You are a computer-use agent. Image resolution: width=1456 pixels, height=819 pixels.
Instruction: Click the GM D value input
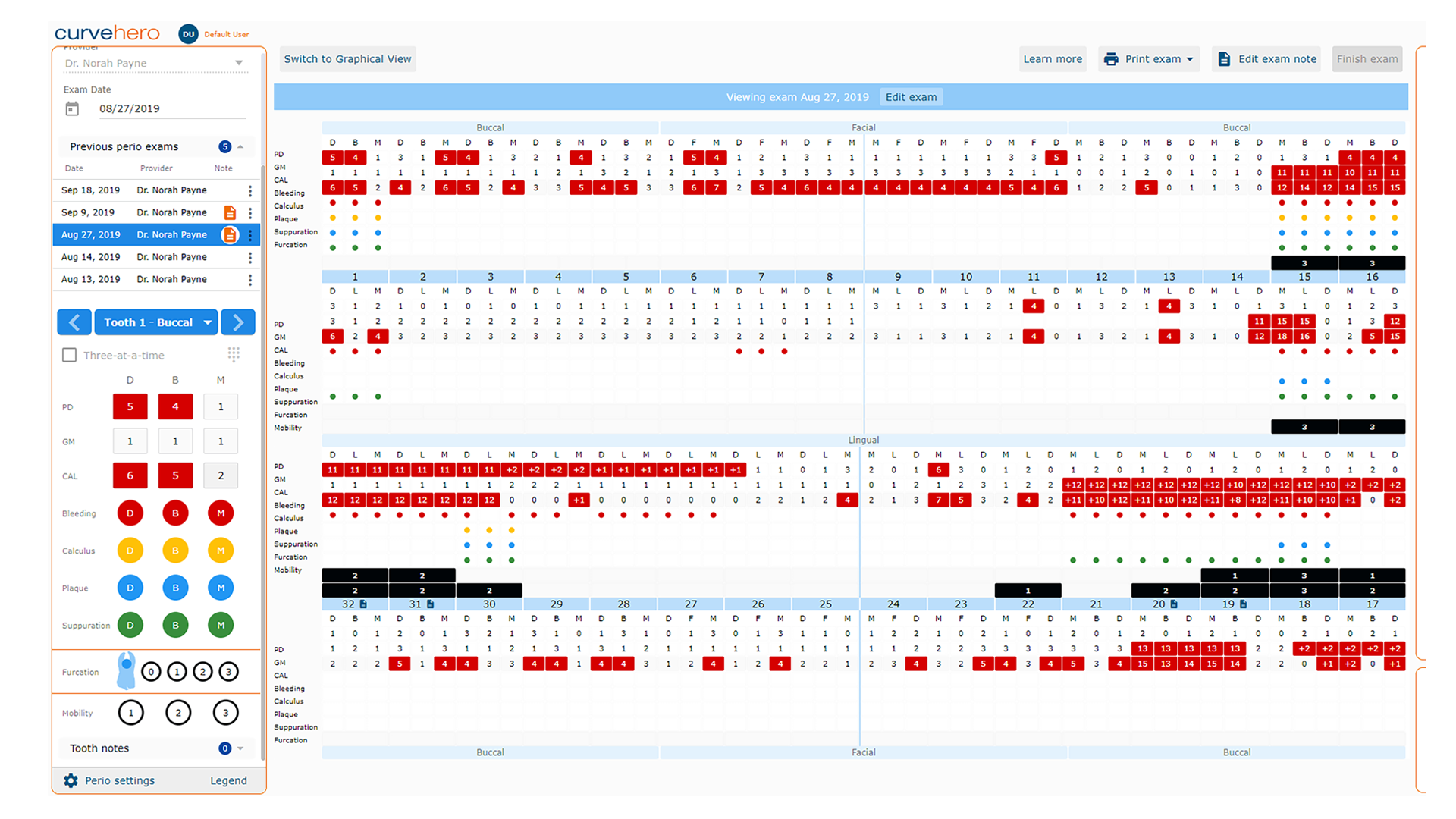point(130,441)
